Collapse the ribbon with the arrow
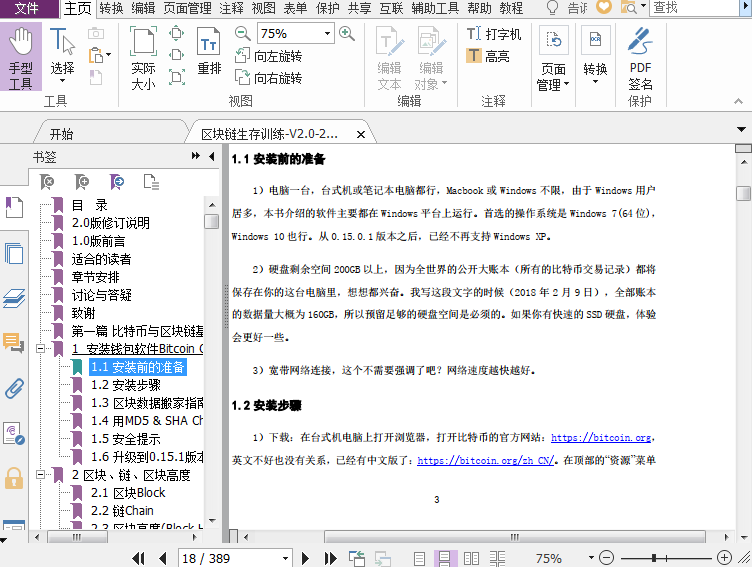This screenshot has height=567, width=752. (x=738, y=101)
